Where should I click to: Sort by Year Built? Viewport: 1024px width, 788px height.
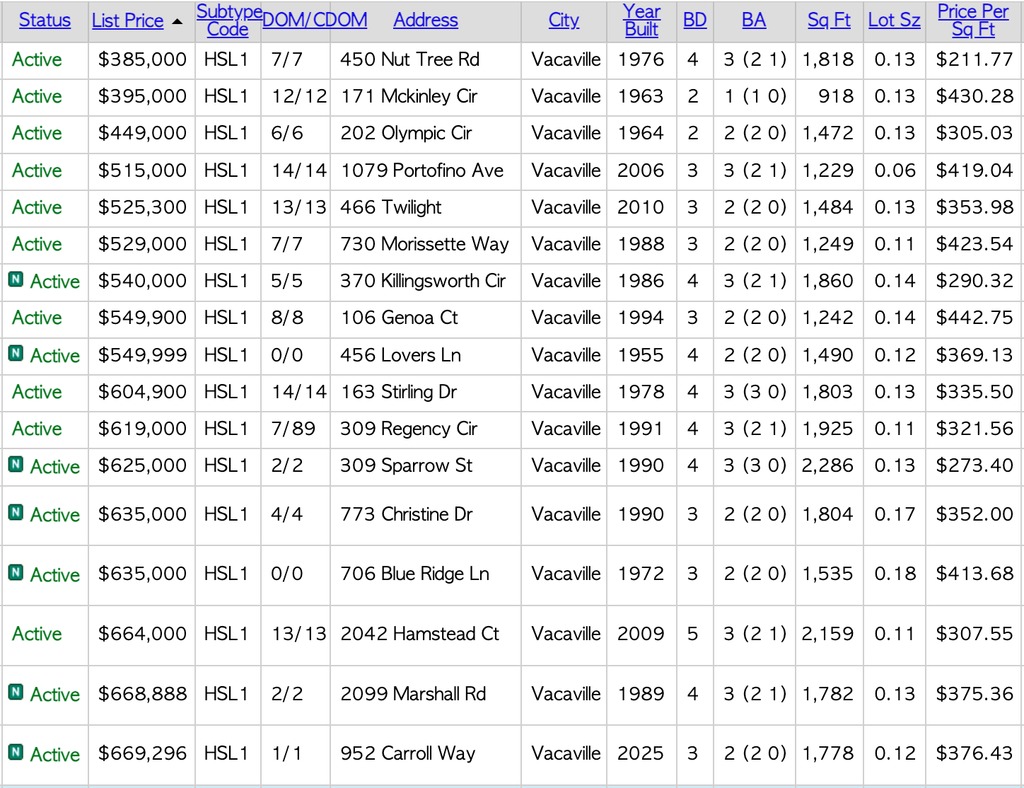(x=641, y=20)
